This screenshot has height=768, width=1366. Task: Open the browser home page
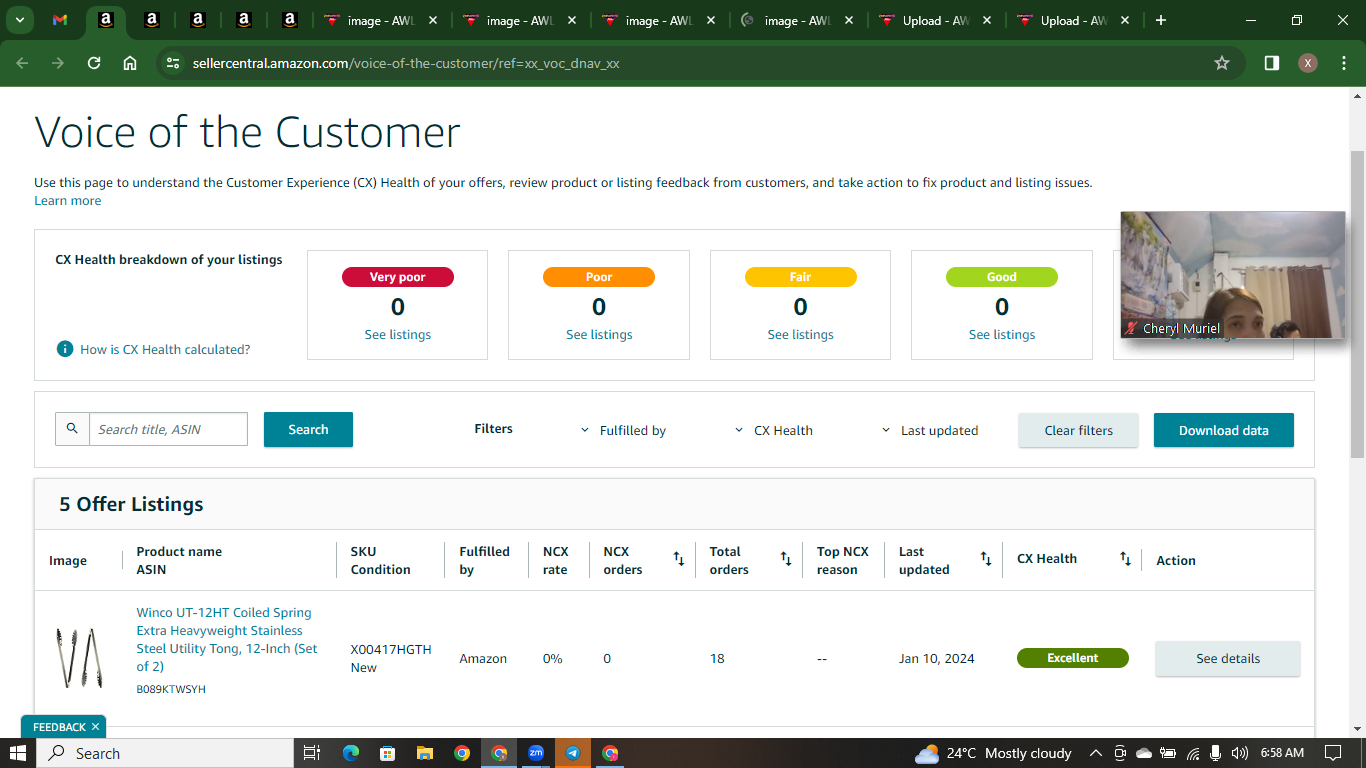click(x=130, y=63)
